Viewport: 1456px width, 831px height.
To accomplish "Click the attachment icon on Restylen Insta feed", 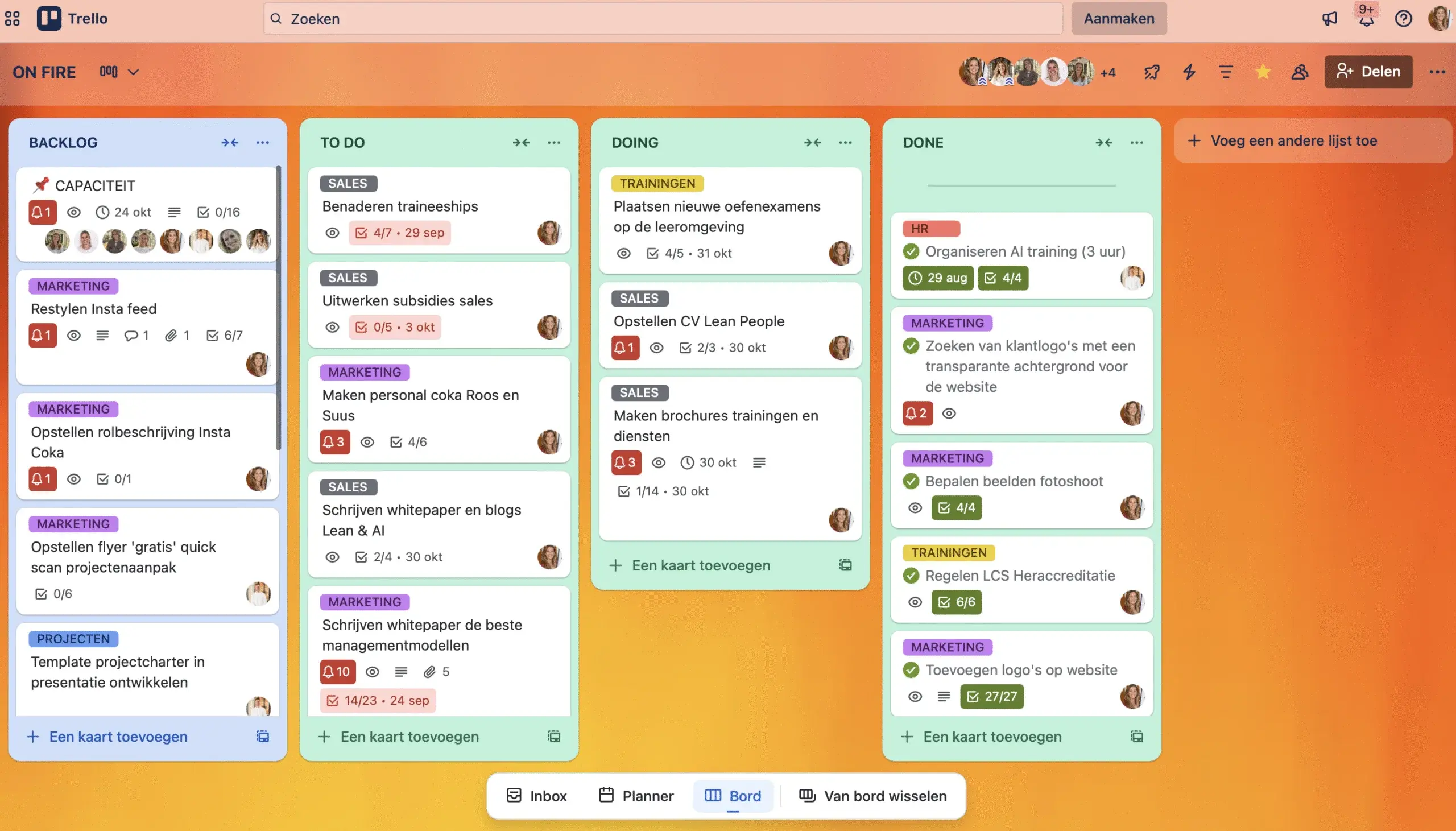I will [x=171, y=336].
